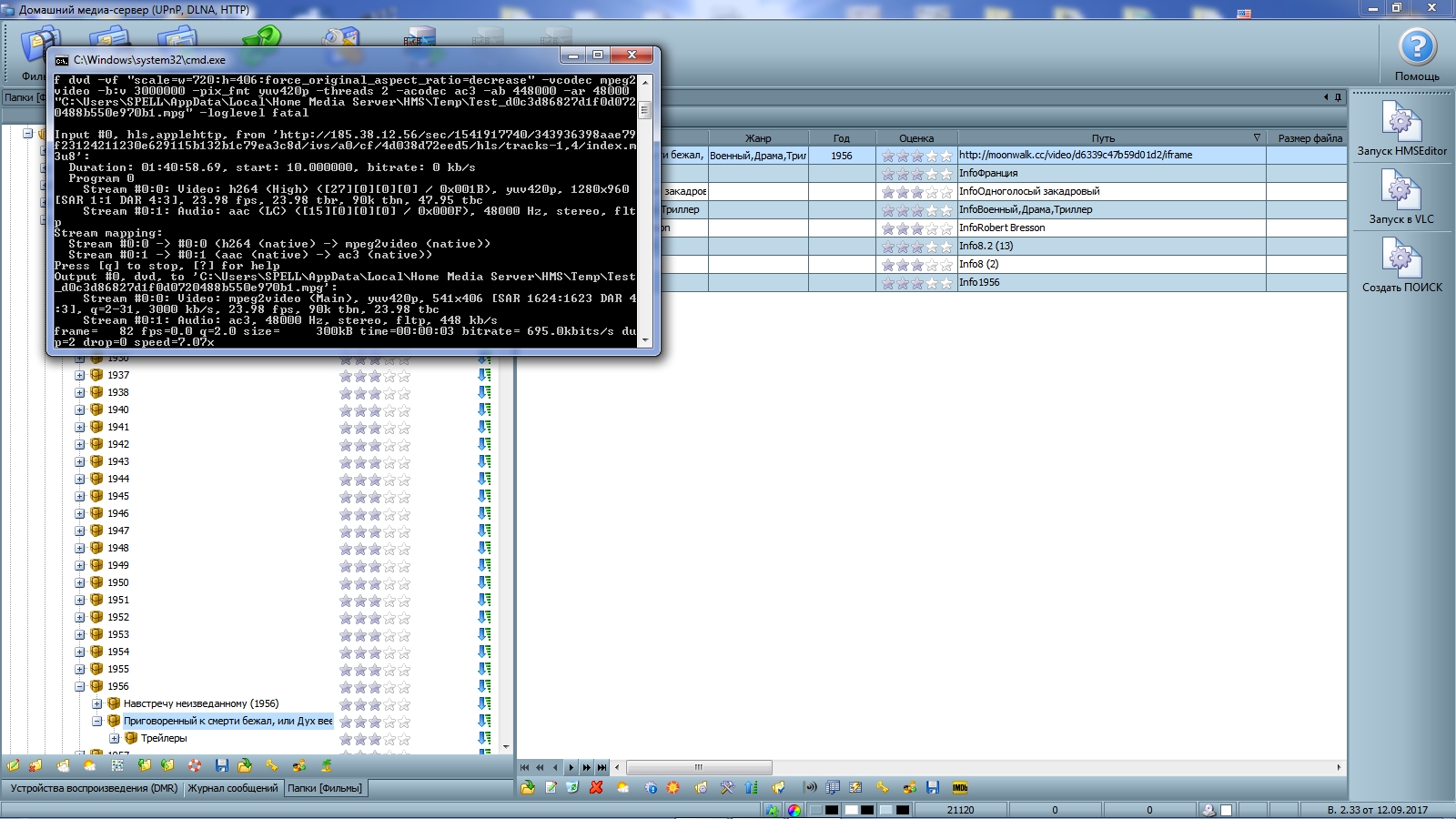This screenshot has height=819, width=1456.
Task: Toggle white checkbox in status bar
Action: click(1226, 810)
